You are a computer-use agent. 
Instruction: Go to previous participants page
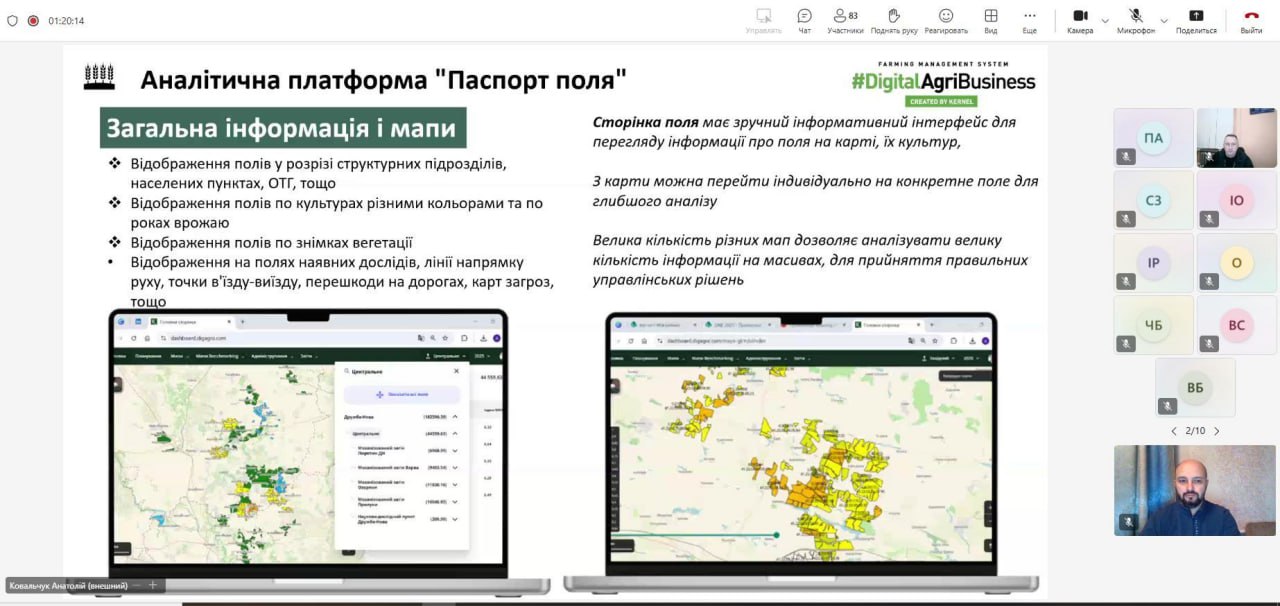pyautogui.click(x=1174, y=431)
